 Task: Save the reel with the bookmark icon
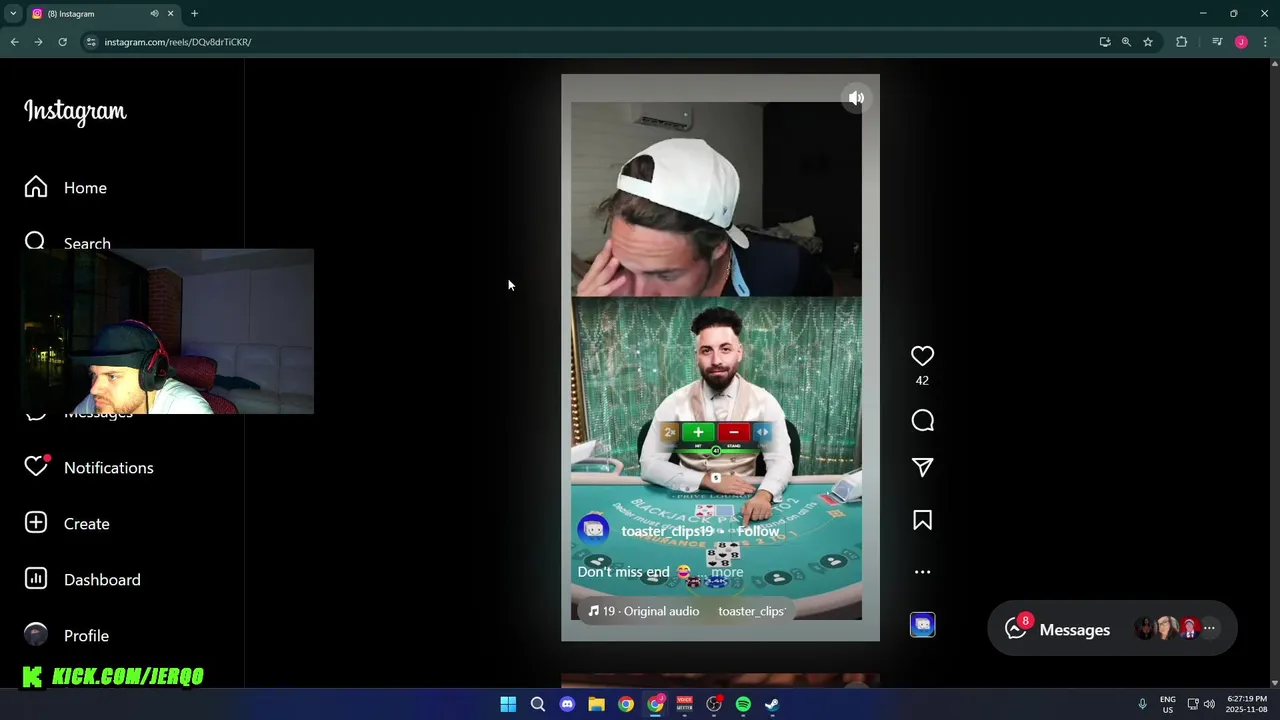[x=922, y=520]
